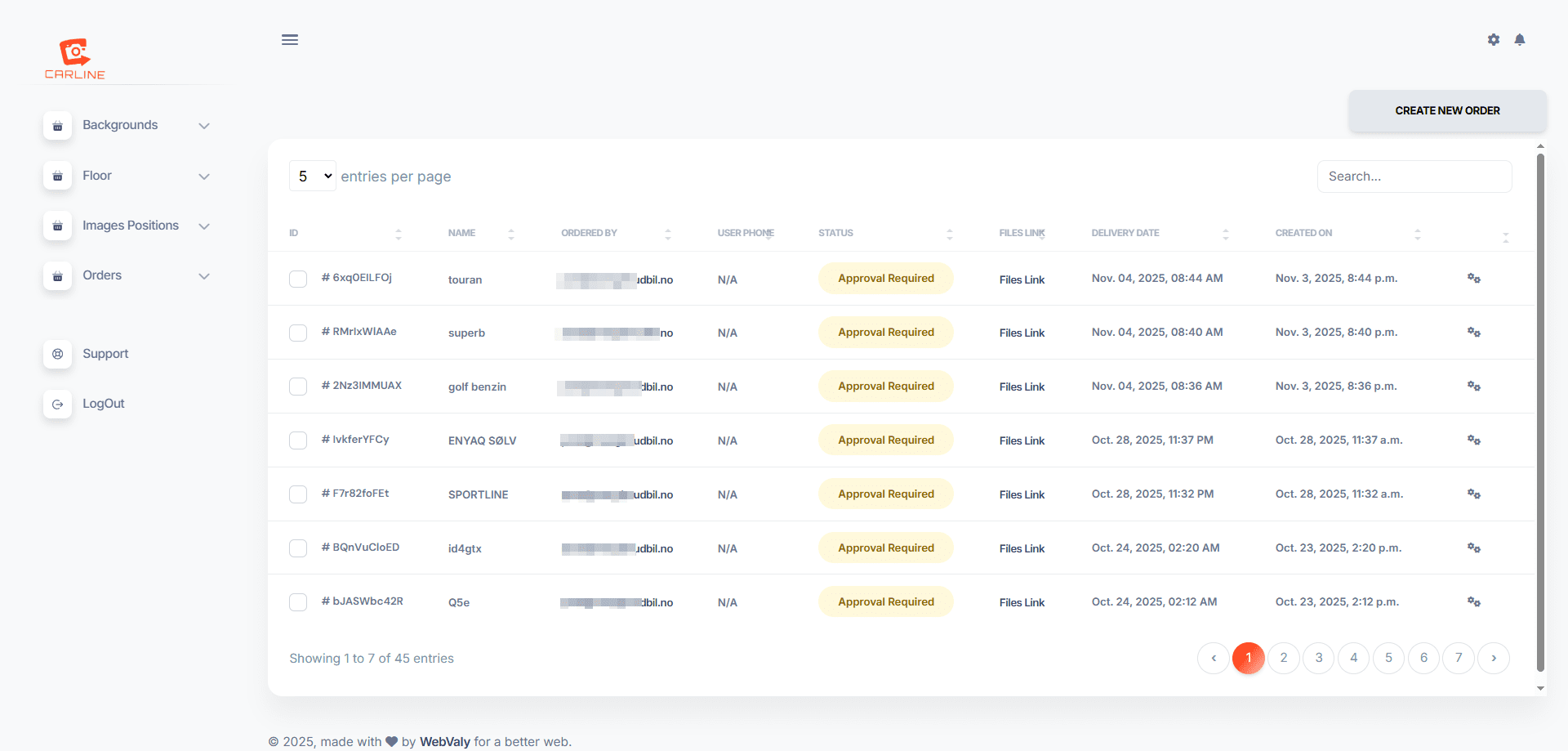This screenshot has width=1568, height=751.
Task: Click the vertical scrollbar of the table
Action: click(1540, 409)
